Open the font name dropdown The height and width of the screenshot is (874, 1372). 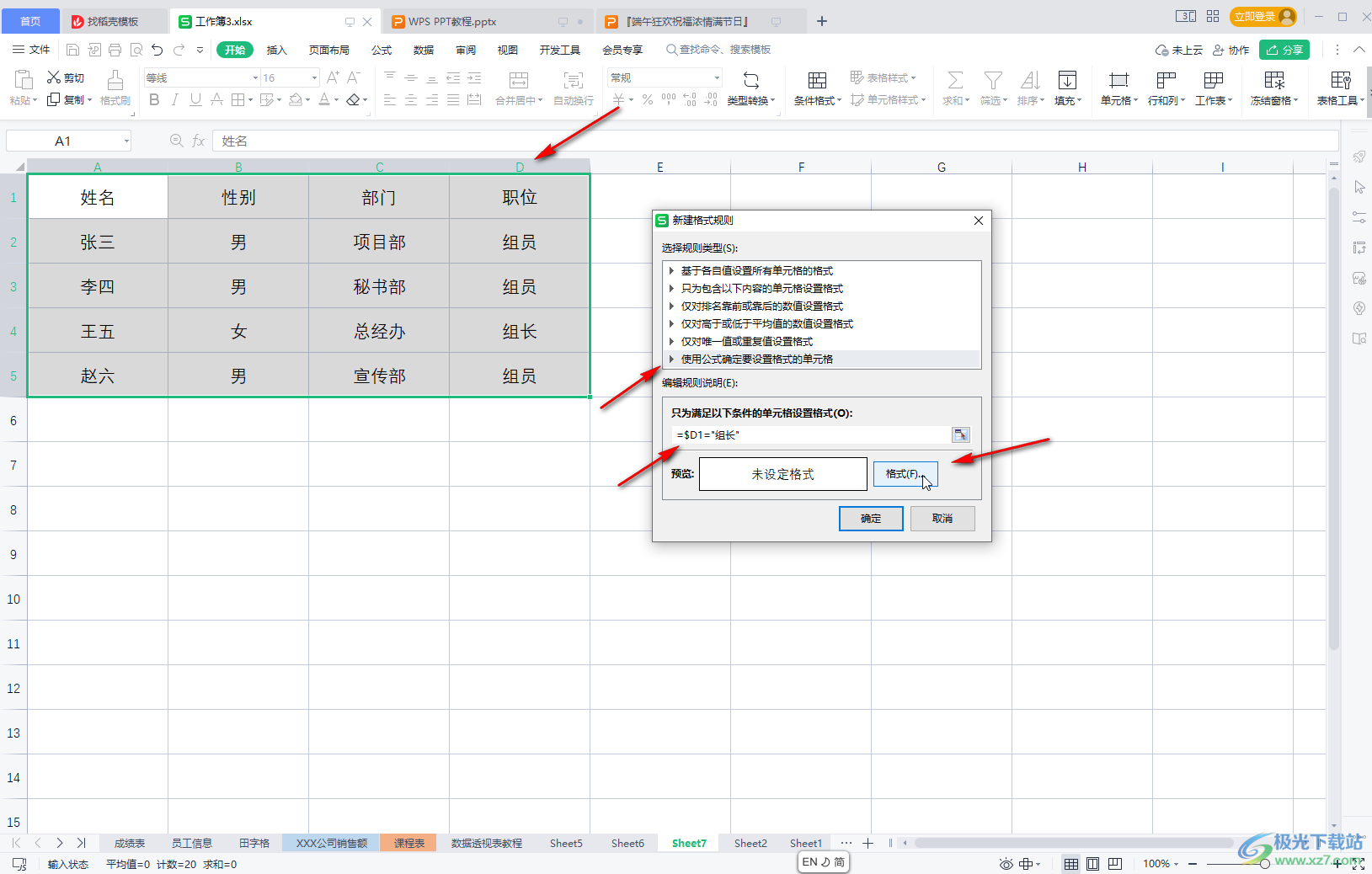click(x=255, y=77)
